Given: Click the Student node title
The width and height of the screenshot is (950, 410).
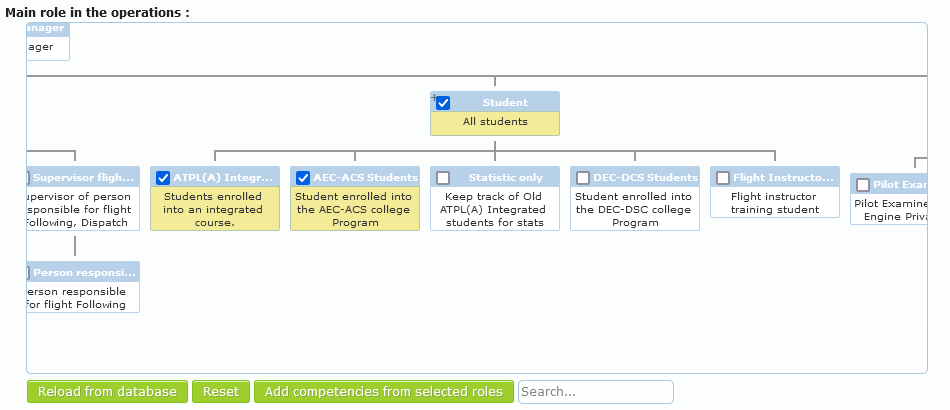Looking at the screenshot, I should [505, 102].
